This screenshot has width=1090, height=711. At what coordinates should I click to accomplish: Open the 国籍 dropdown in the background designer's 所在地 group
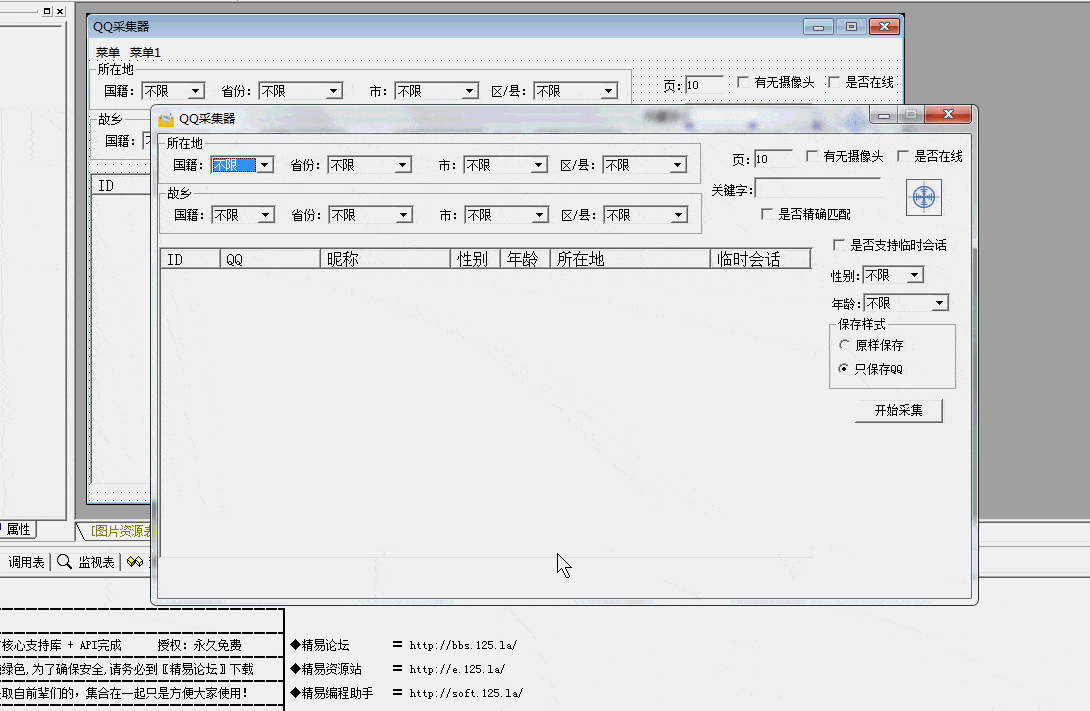196,91
